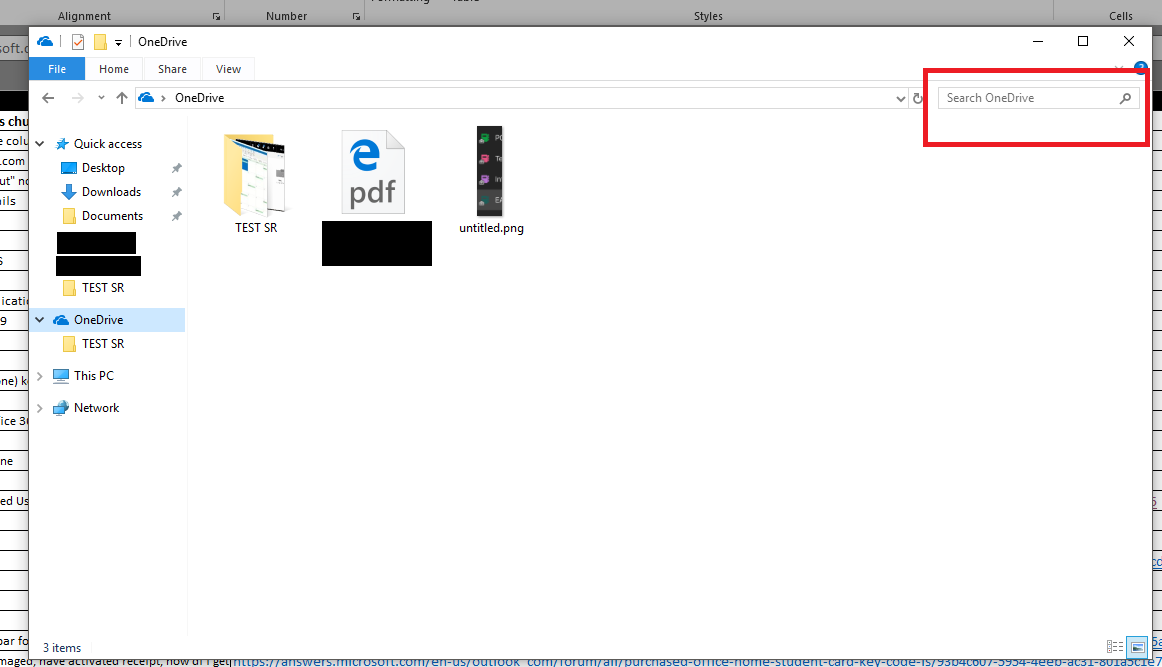The image size is (1162, 667).
Task: Click the Forward arrow button
Action: [78, 98]
